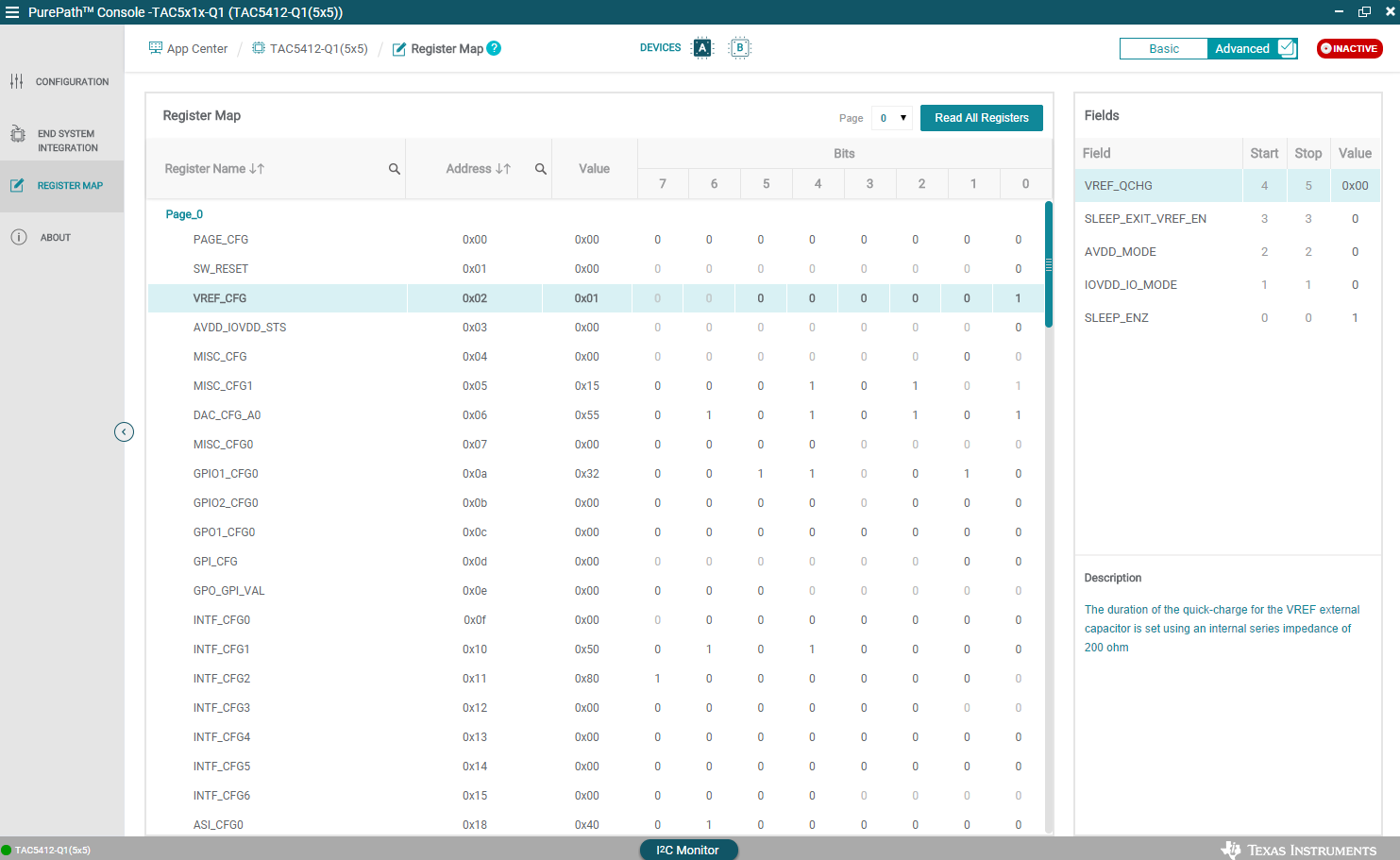Collapse the sidebar with the arrow icon
Viewport: 1400px width, 860px height.
point(124,431)
